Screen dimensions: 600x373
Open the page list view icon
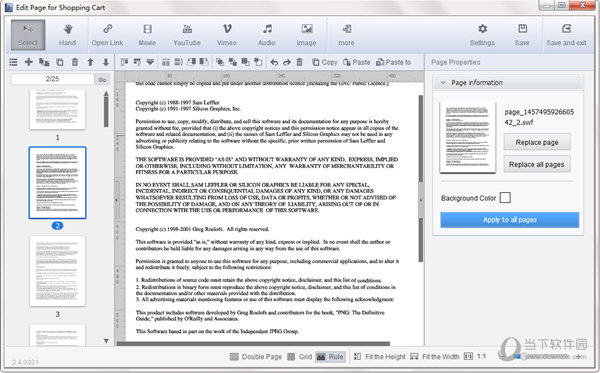click(13, 62)
